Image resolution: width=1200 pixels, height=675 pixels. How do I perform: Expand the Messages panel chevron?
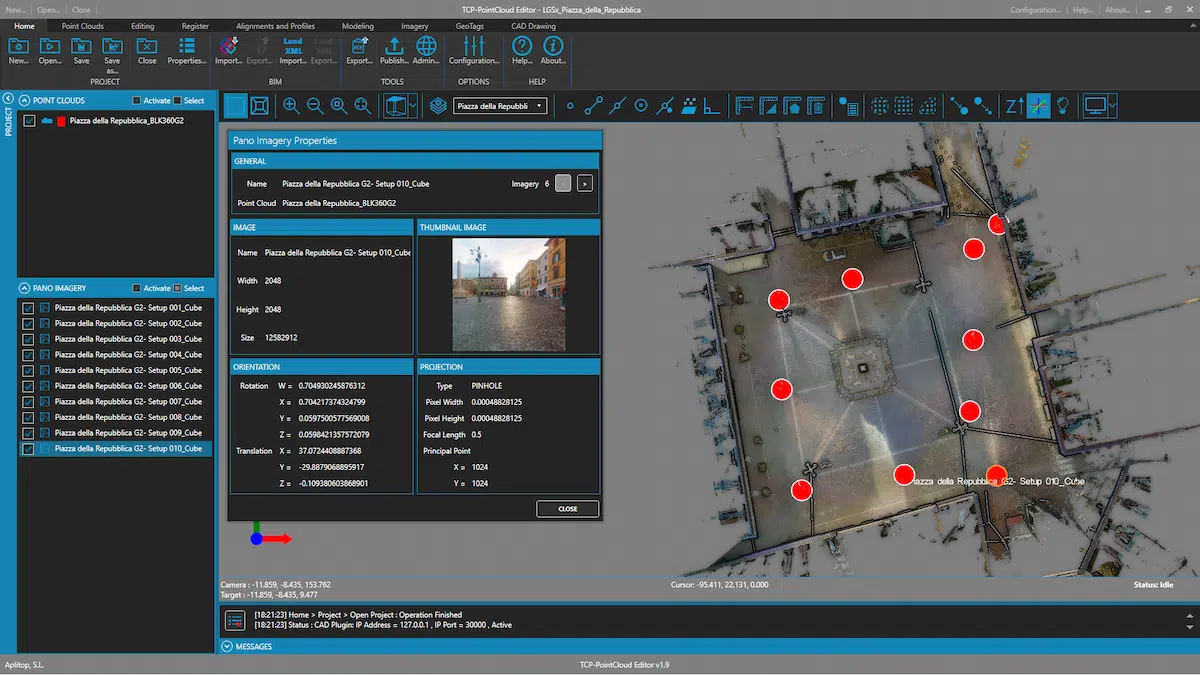point(226,647)
